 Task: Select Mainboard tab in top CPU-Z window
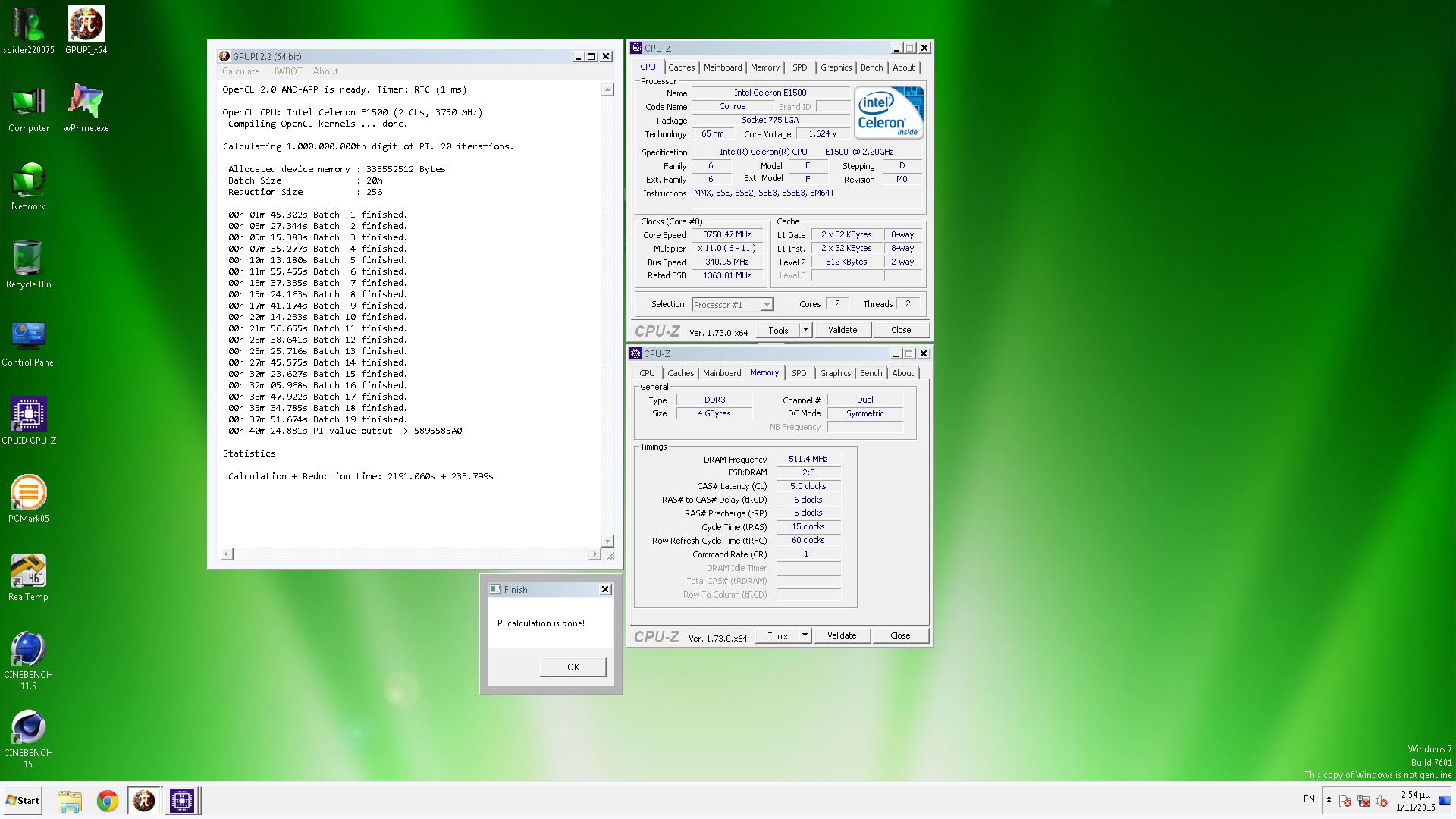click(723, 67)
